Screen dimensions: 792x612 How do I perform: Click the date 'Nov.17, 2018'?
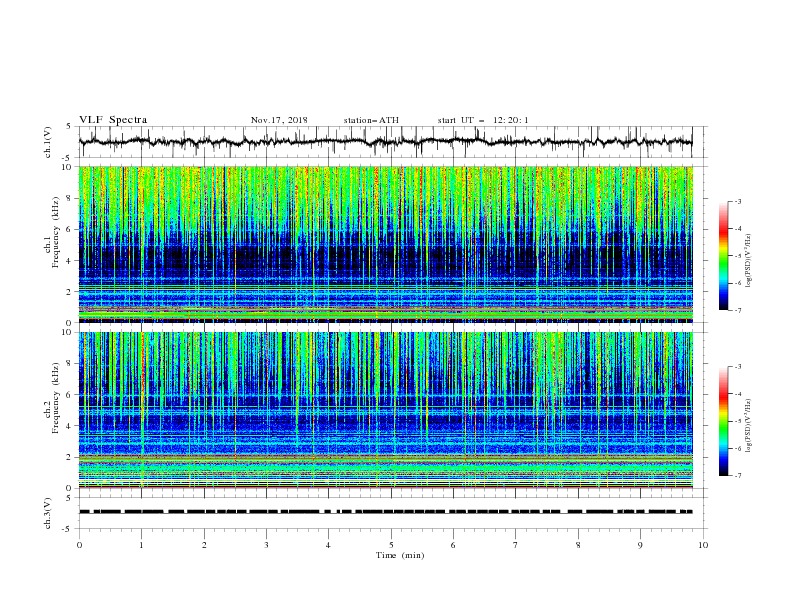(x=279, y=120)
